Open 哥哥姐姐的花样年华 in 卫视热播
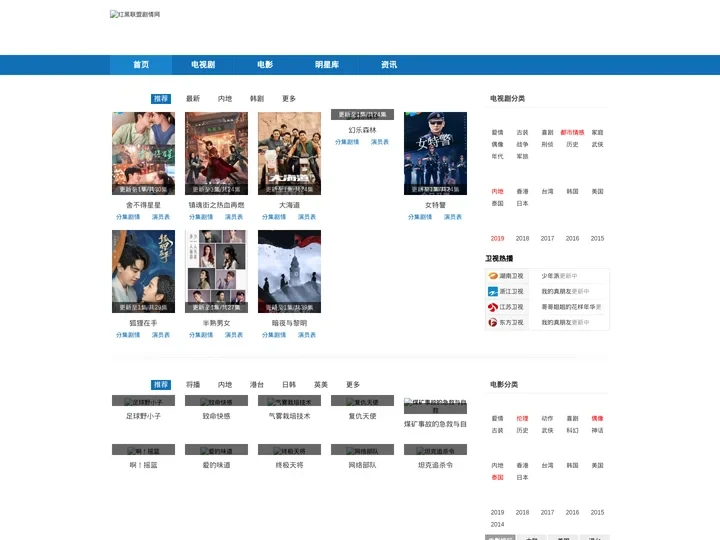 pyautogui.click(x=568, y=307)
